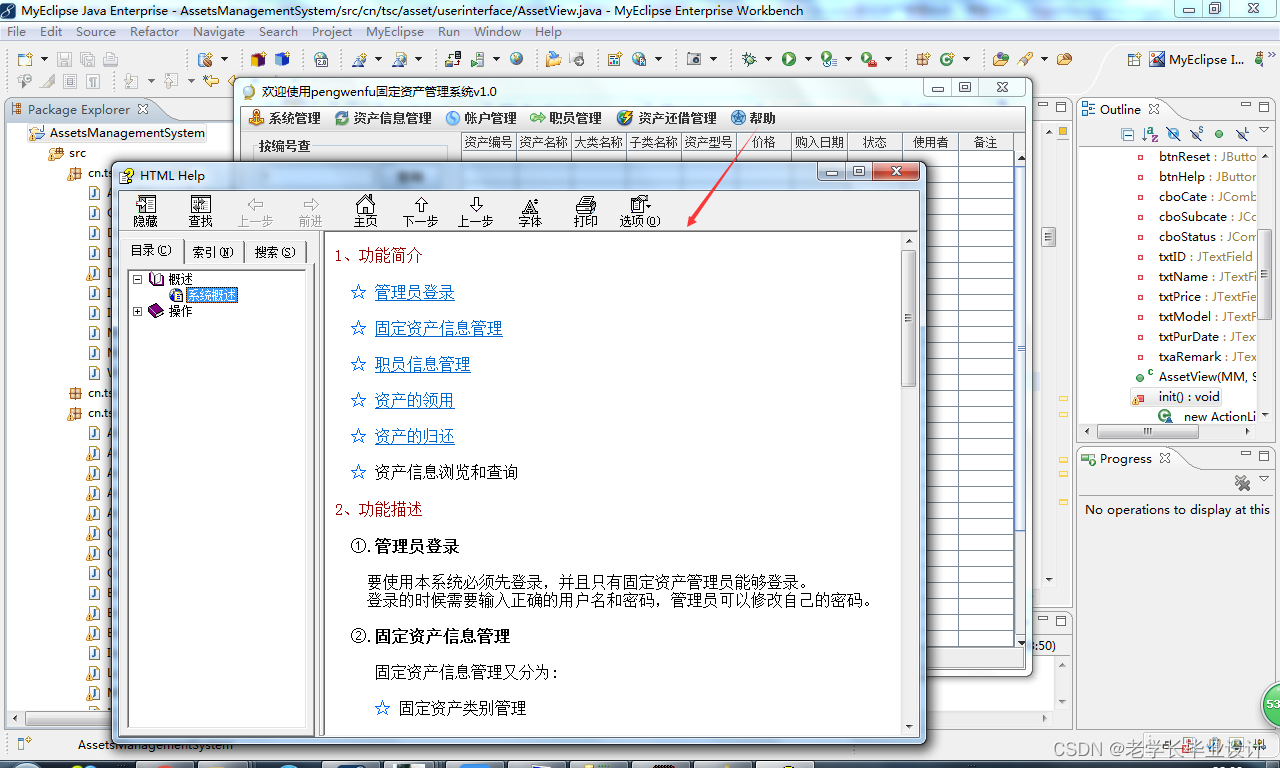
Task: Toggle the hide static fields filter in Outline
Action: point(1196,133)
